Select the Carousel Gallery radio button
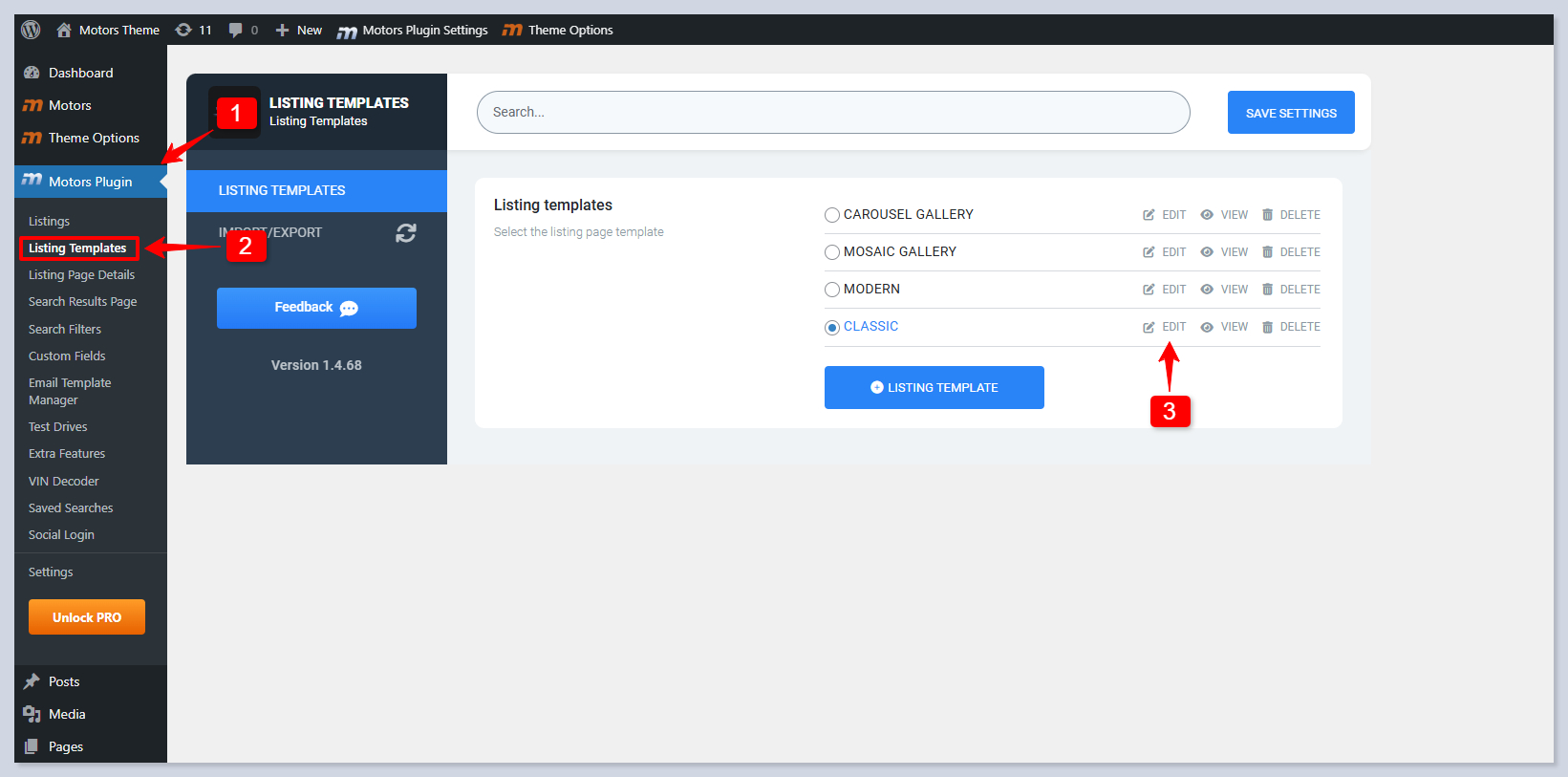 [832, 215]
